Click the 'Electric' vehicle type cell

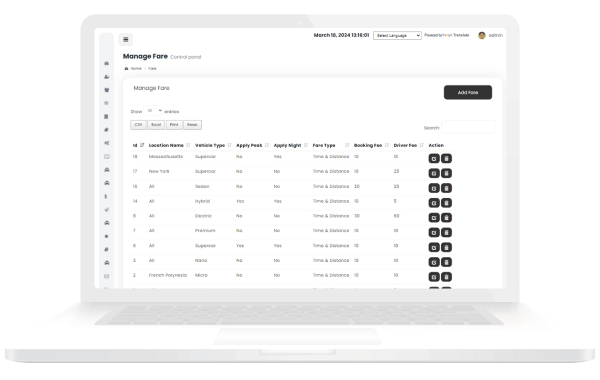(x=203, y=216)
